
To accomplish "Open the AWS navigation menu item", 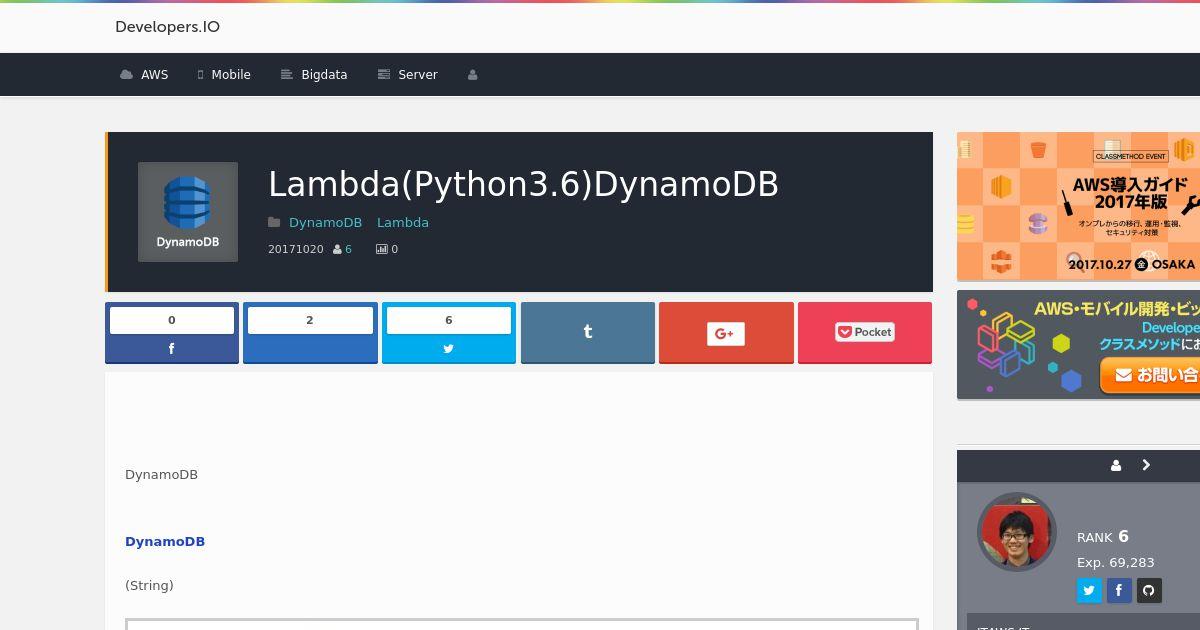I will [x=144, y=75].
